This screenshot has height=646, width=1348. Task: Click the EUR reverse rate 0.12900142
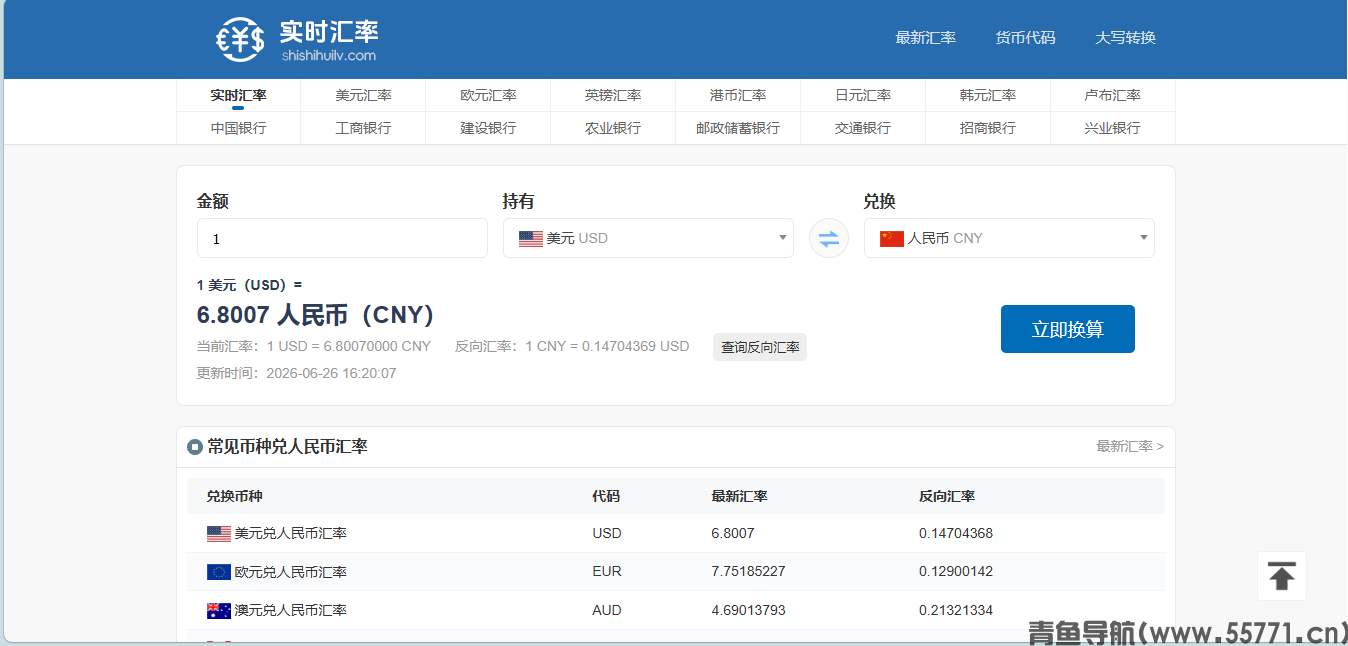pos(956,571)
